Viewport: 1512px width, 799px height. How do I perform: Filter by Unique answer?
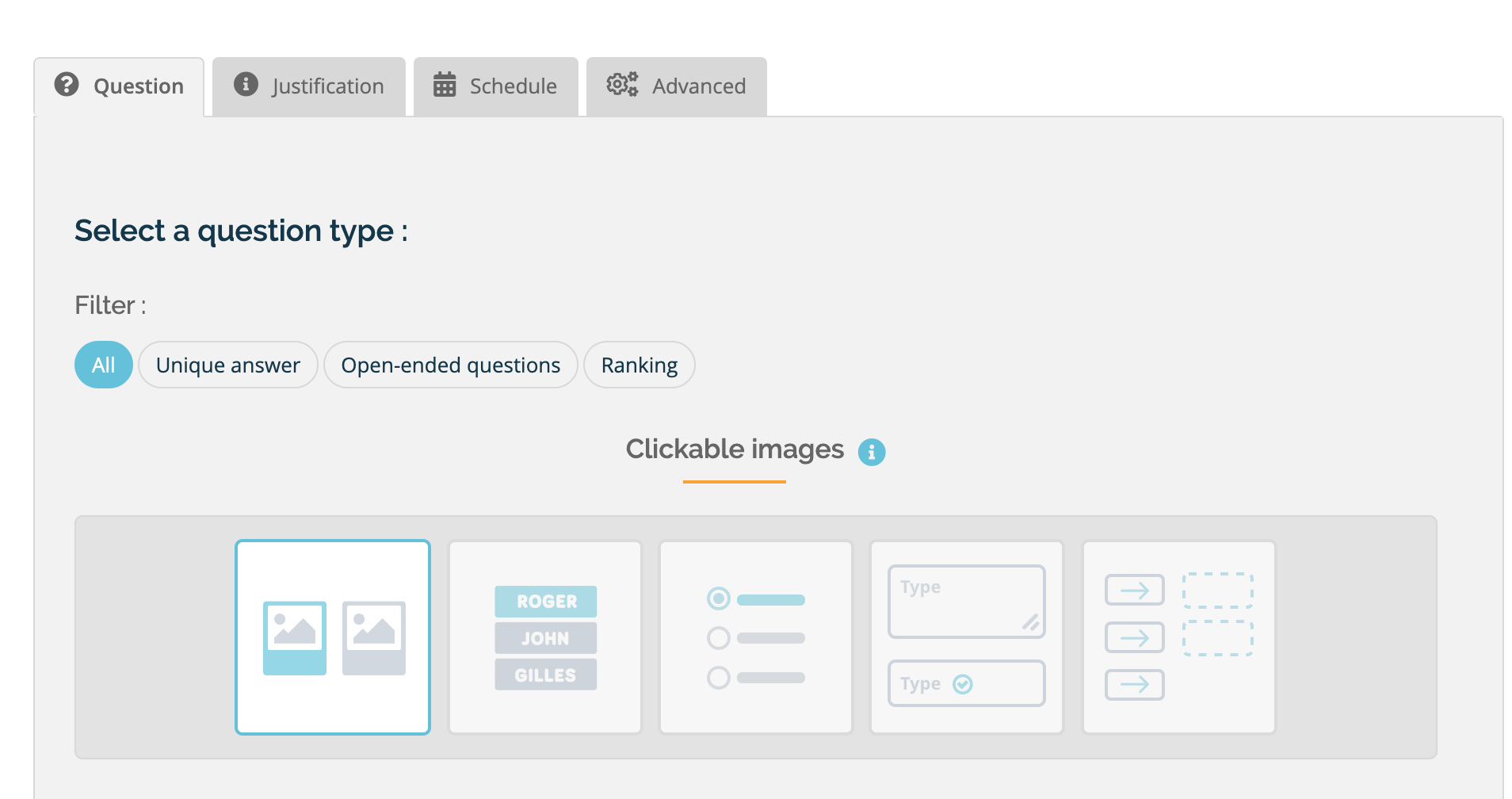[228, 365]
